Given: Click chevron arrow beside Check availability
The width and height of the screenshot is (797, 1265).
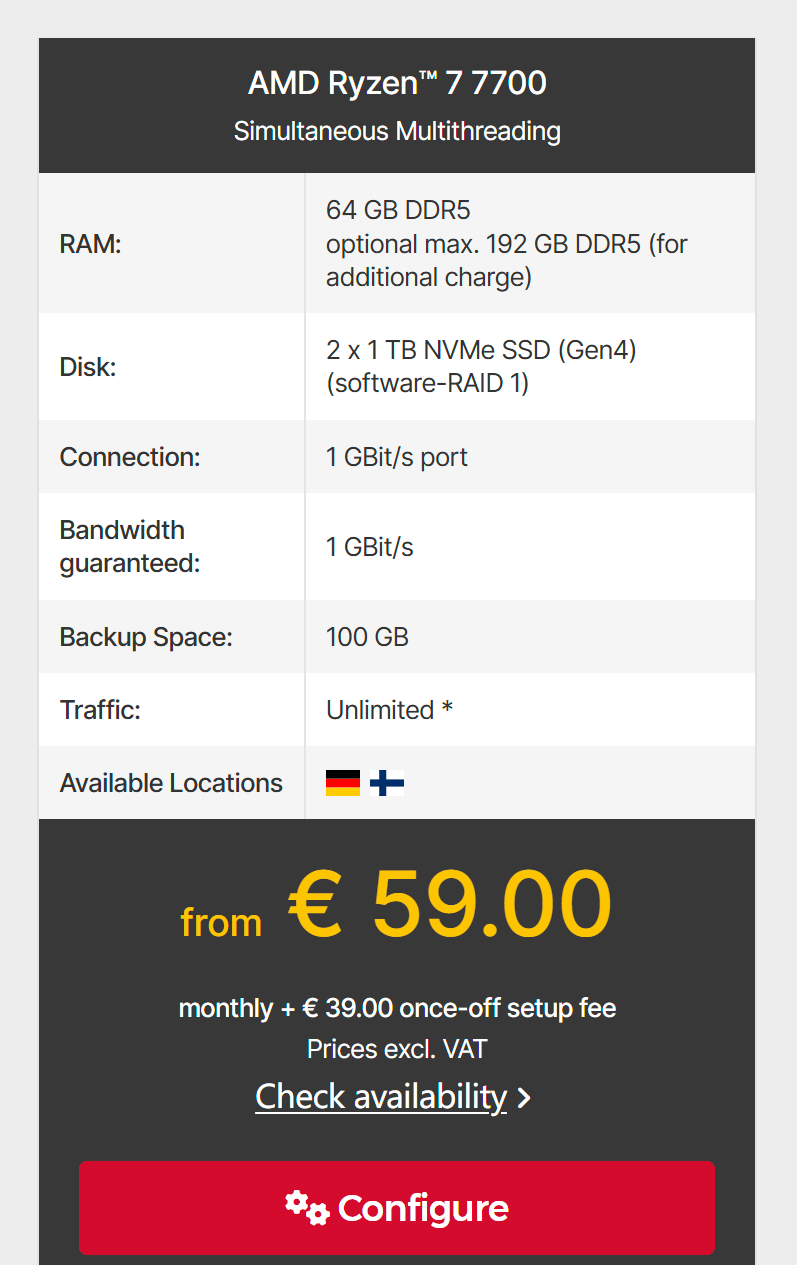Looking at the screenshot, I should [x=524, y=1098].
